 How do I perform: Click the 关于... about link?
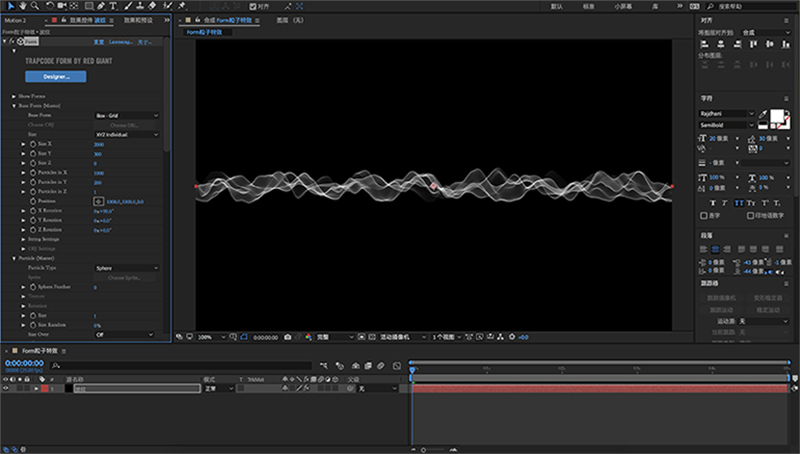(144, 42)
